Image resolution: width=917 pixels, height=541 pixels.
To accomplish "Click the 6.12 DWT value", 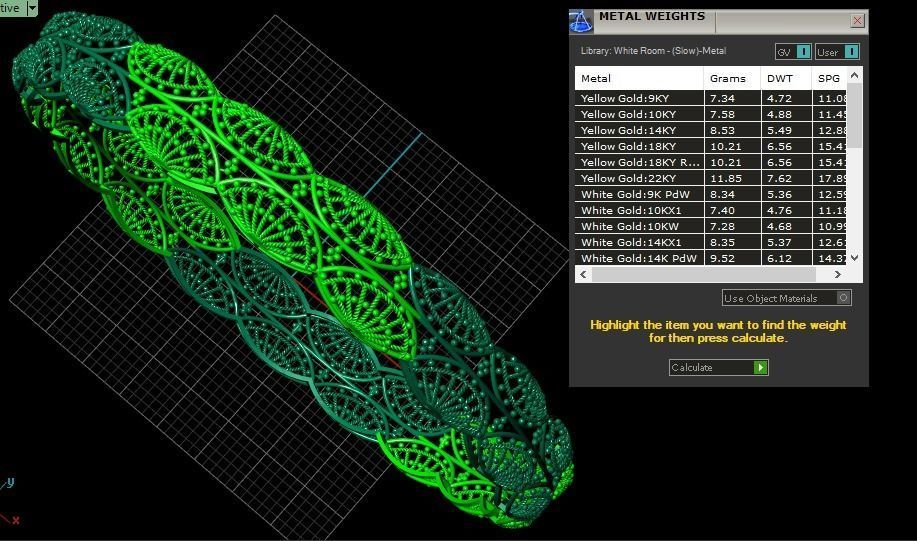I will [780, 258].
